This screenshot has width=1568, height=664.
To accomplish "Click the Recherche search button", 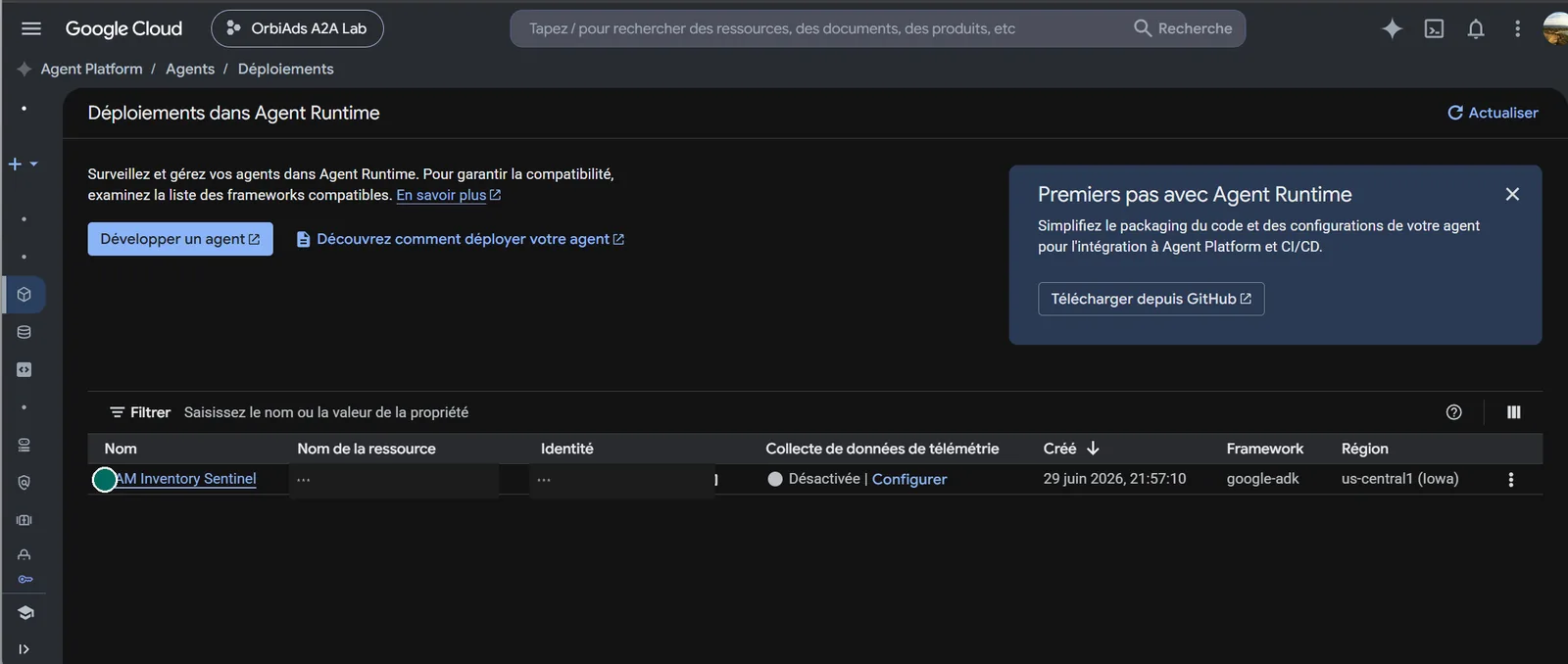I will (x=1183, y=28).
